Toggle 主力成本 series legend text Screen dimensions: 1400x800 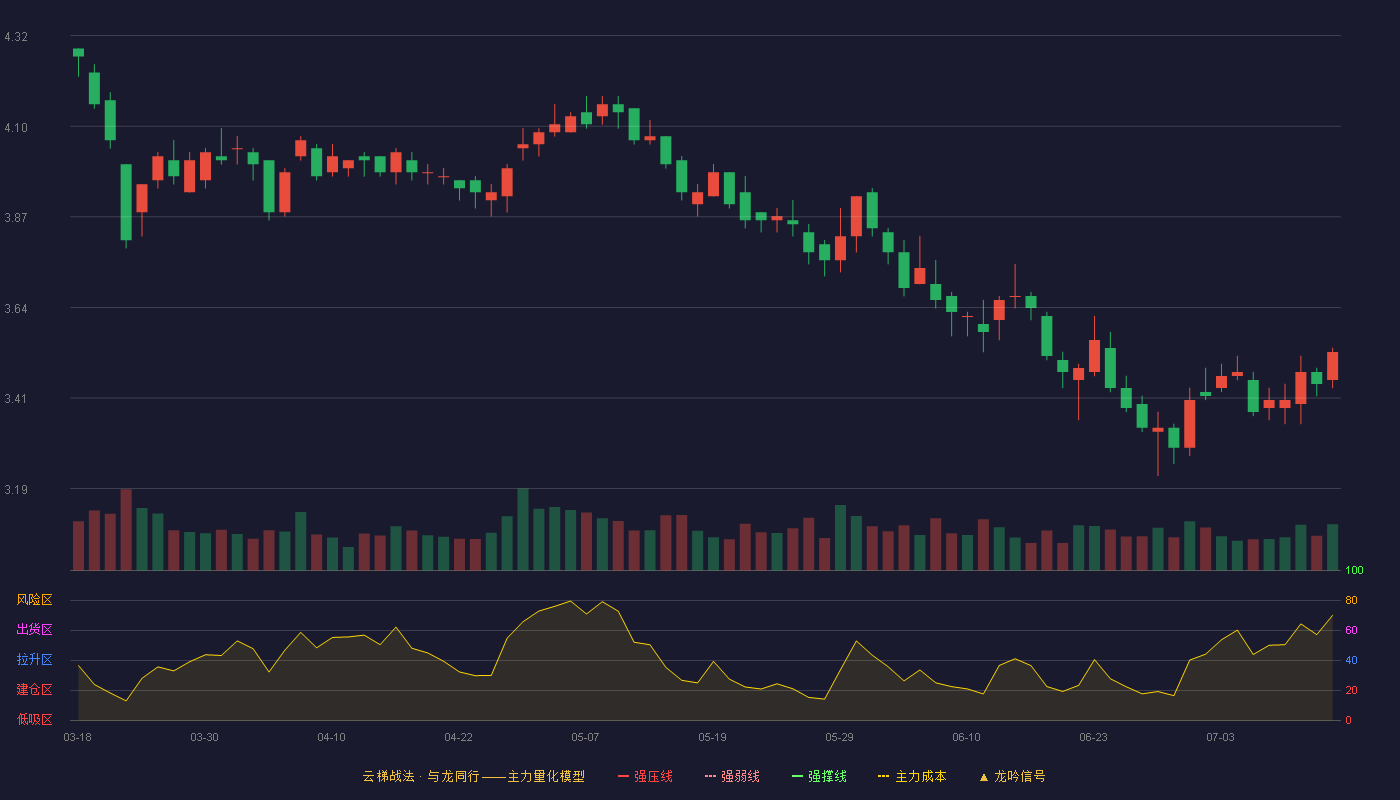tap(920, 776)
